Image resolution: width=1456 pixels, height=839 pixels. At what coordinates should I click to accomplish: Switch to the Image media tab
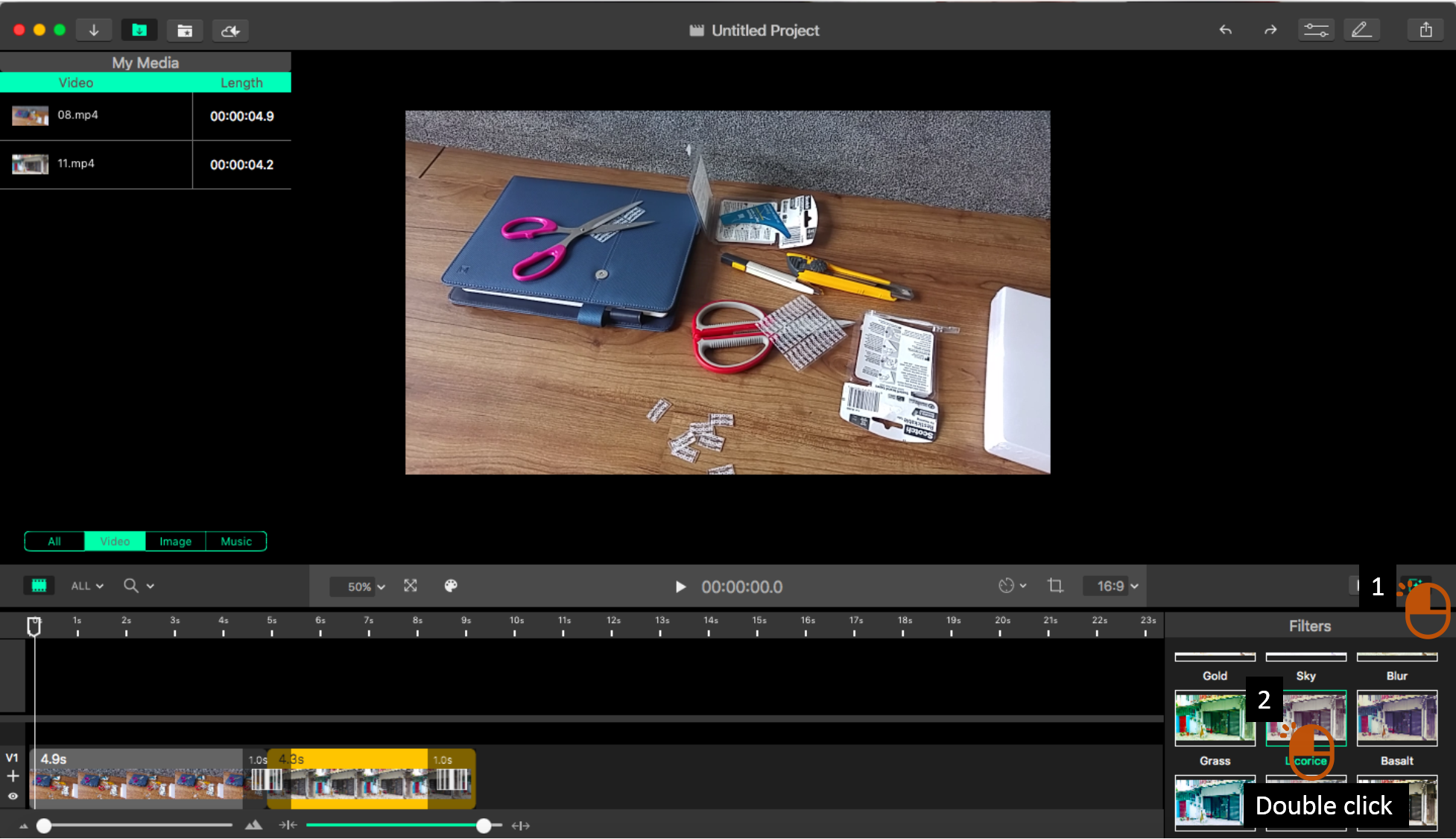click(176, 542)
